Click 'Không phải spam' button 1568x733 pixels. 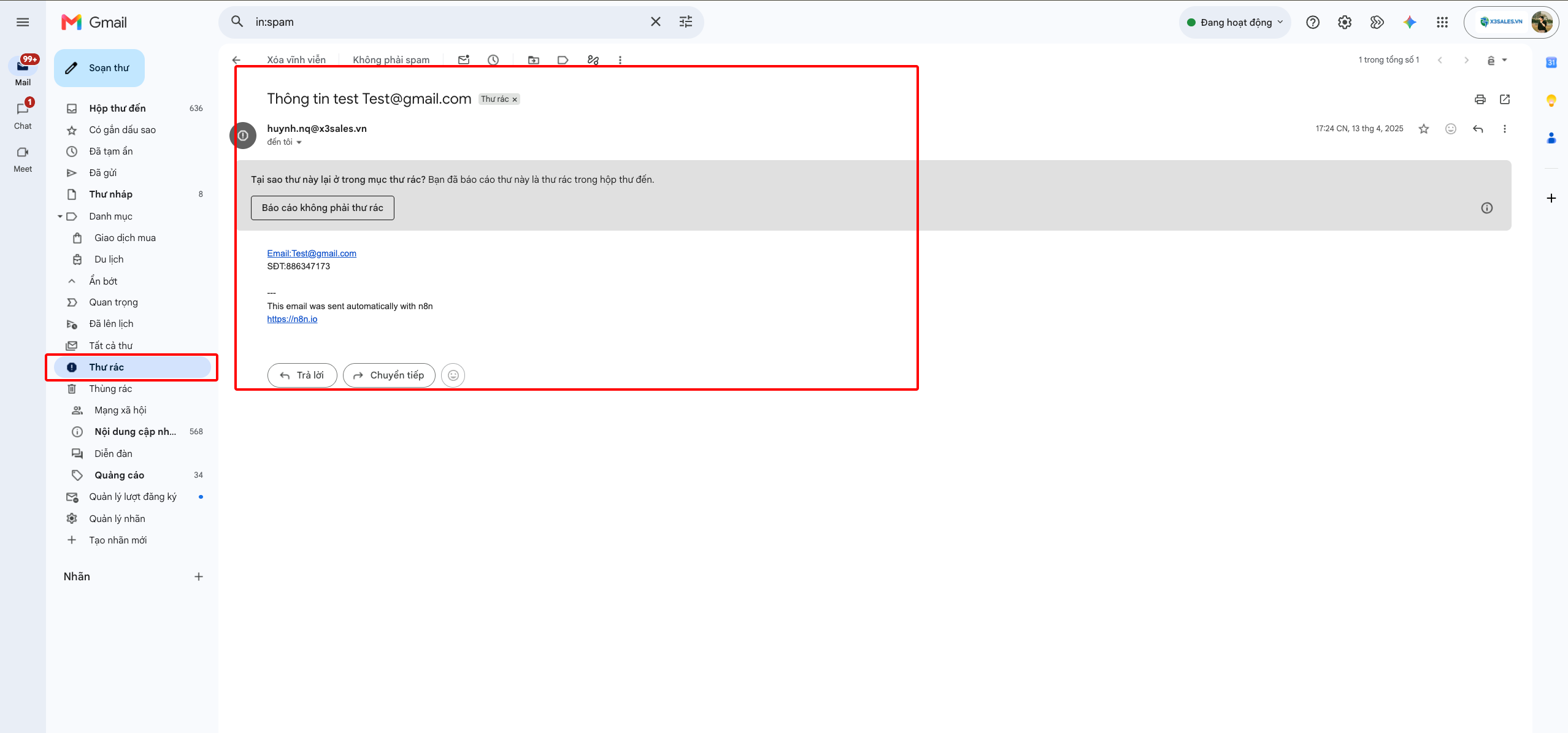click(x=391, y=60)
